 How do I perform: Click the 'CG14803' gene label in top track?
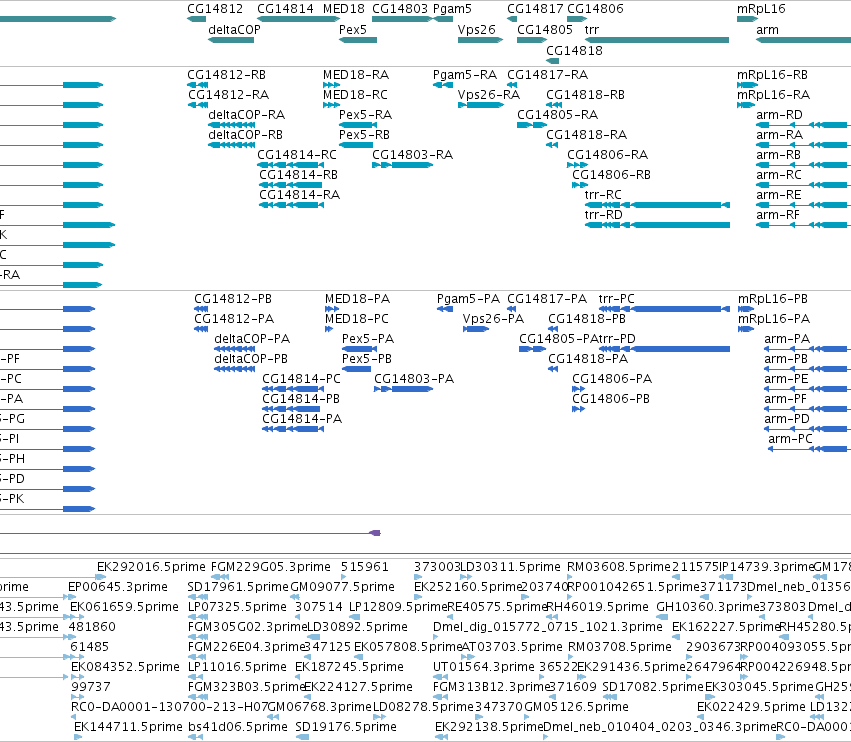tap(400, 9)
